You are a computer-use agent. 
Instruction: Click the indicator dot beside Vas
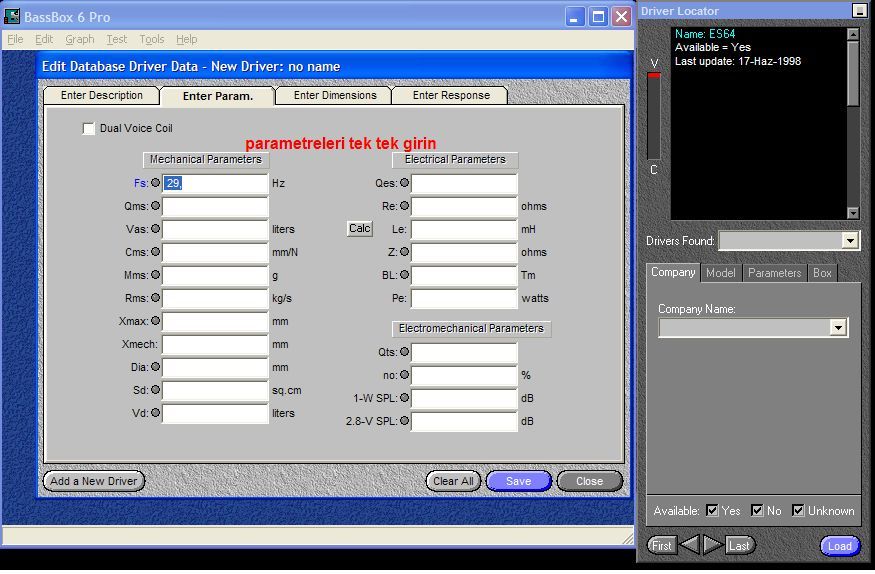click(155, 229)
